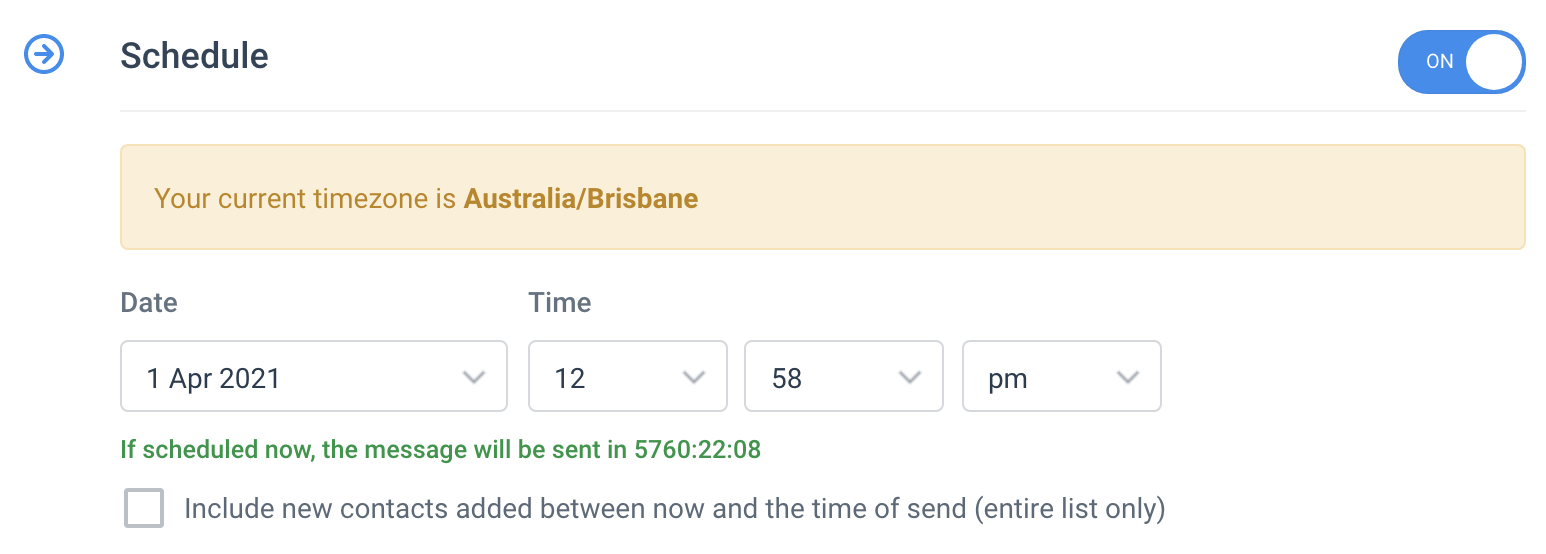Turn off the Schedule ON switch
1546x554 pixels.
(x=1461, y=62)
